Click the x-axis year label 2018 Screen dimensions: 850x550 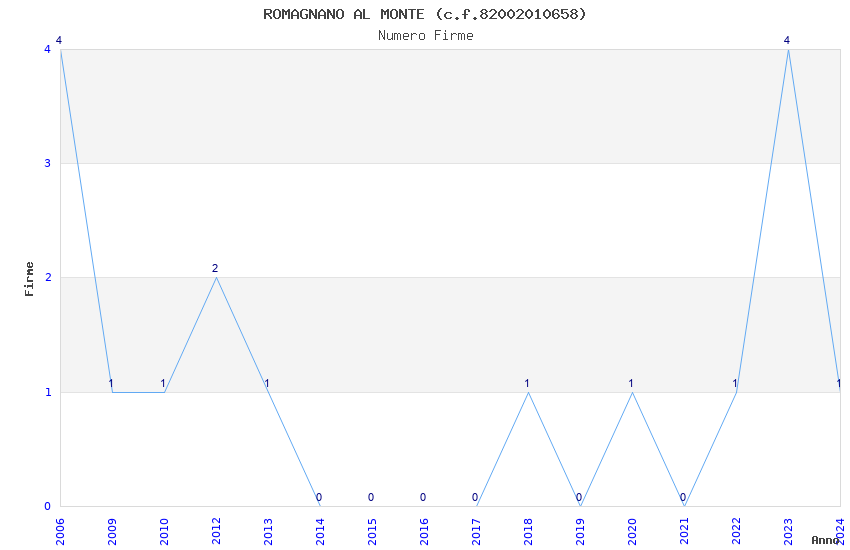click(x=529, y=532)
